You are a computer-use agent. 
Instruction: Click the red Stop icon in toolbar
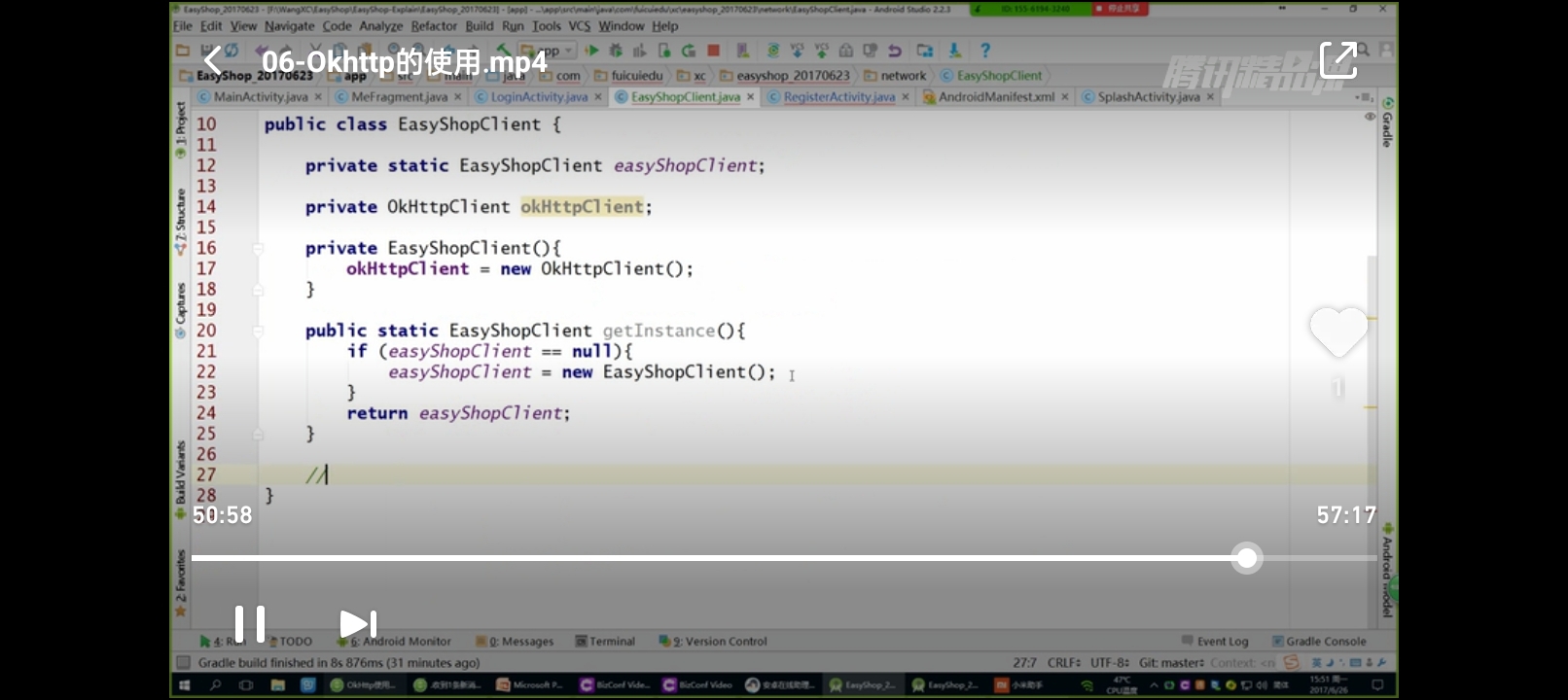click(713, 51)
